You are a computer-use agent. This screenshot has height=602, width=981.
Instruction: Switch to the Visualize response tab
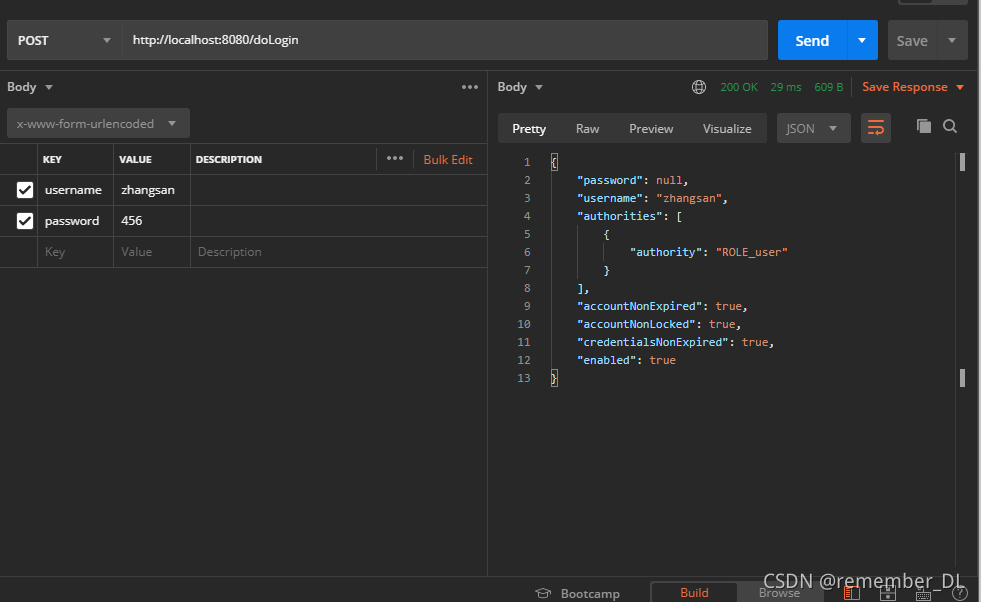727,128
